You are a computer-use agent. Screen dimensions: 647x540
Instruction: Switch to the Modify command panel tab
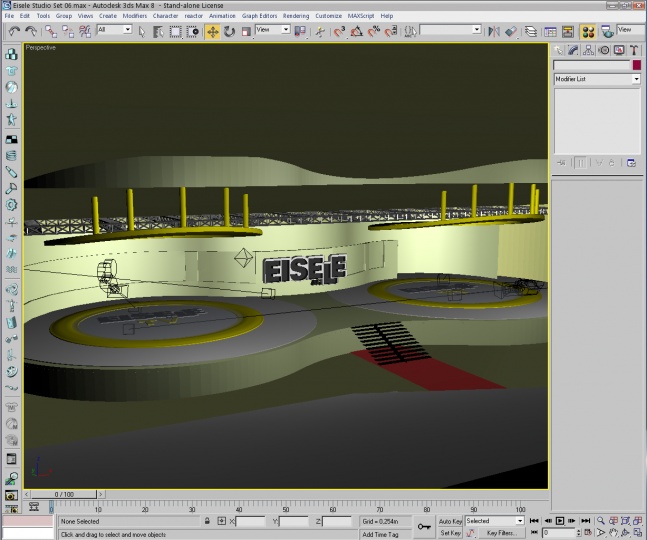[x=573, y=50]
